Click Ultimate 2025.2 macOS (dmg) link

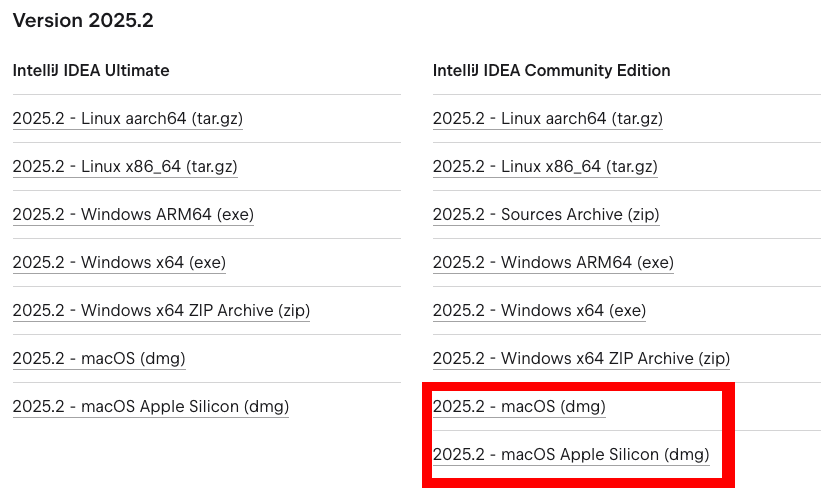click(x=99, y=358)
